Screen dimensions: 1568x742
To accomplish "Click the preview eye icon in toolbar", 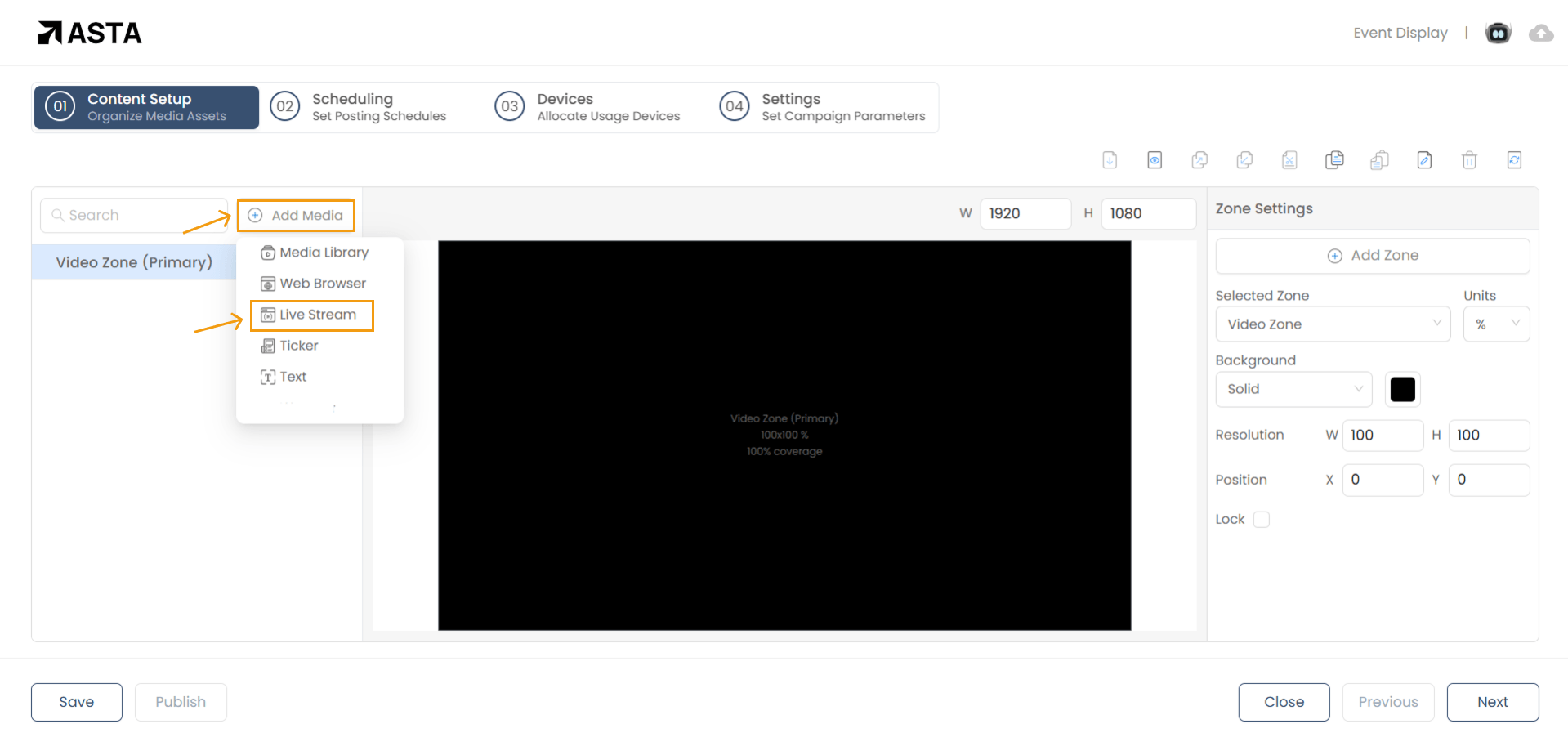I will click(1155, 160).
